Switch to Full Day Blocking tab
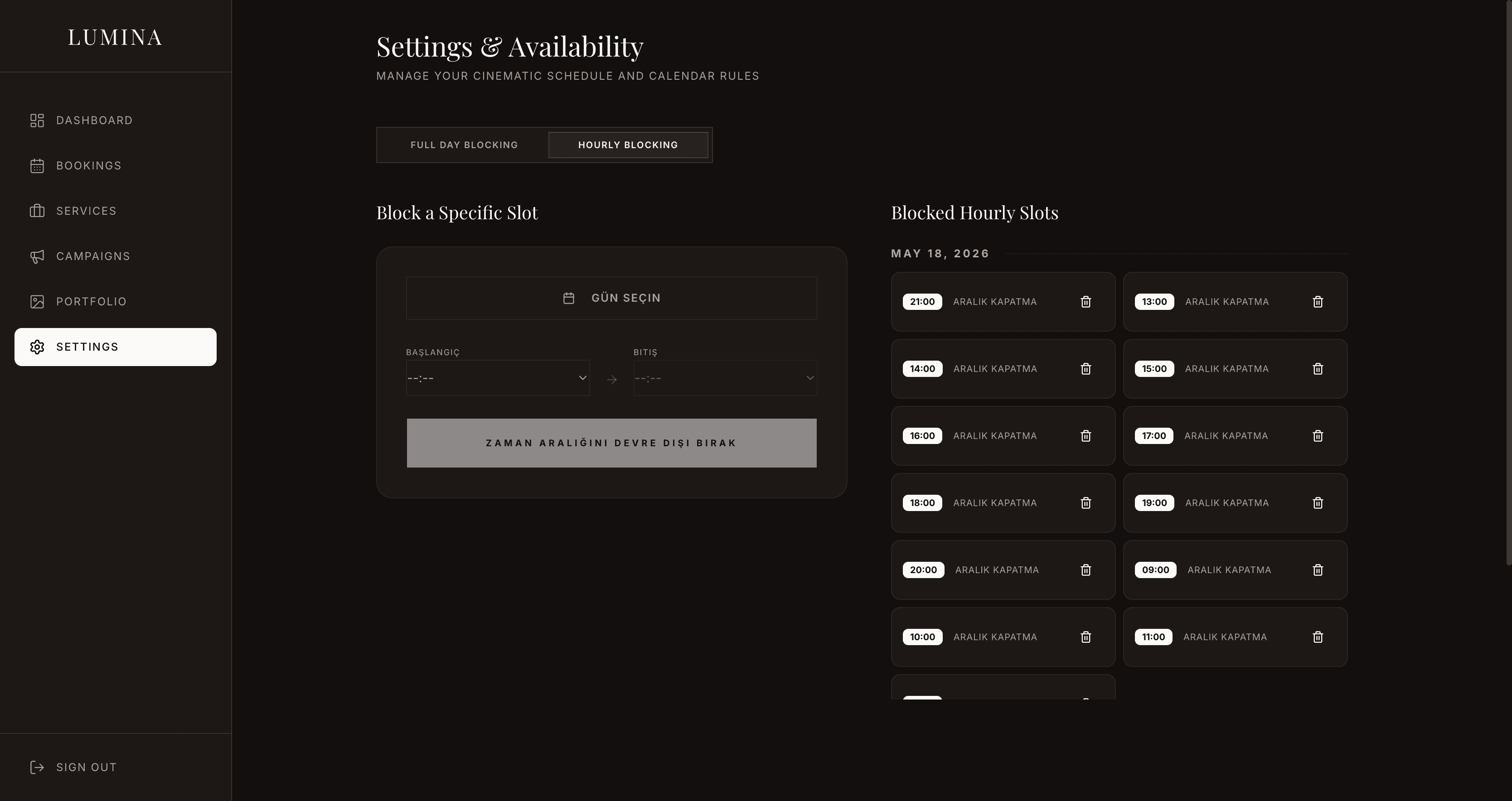This screenshot has height=801, width=1512. tap(464, 145)
